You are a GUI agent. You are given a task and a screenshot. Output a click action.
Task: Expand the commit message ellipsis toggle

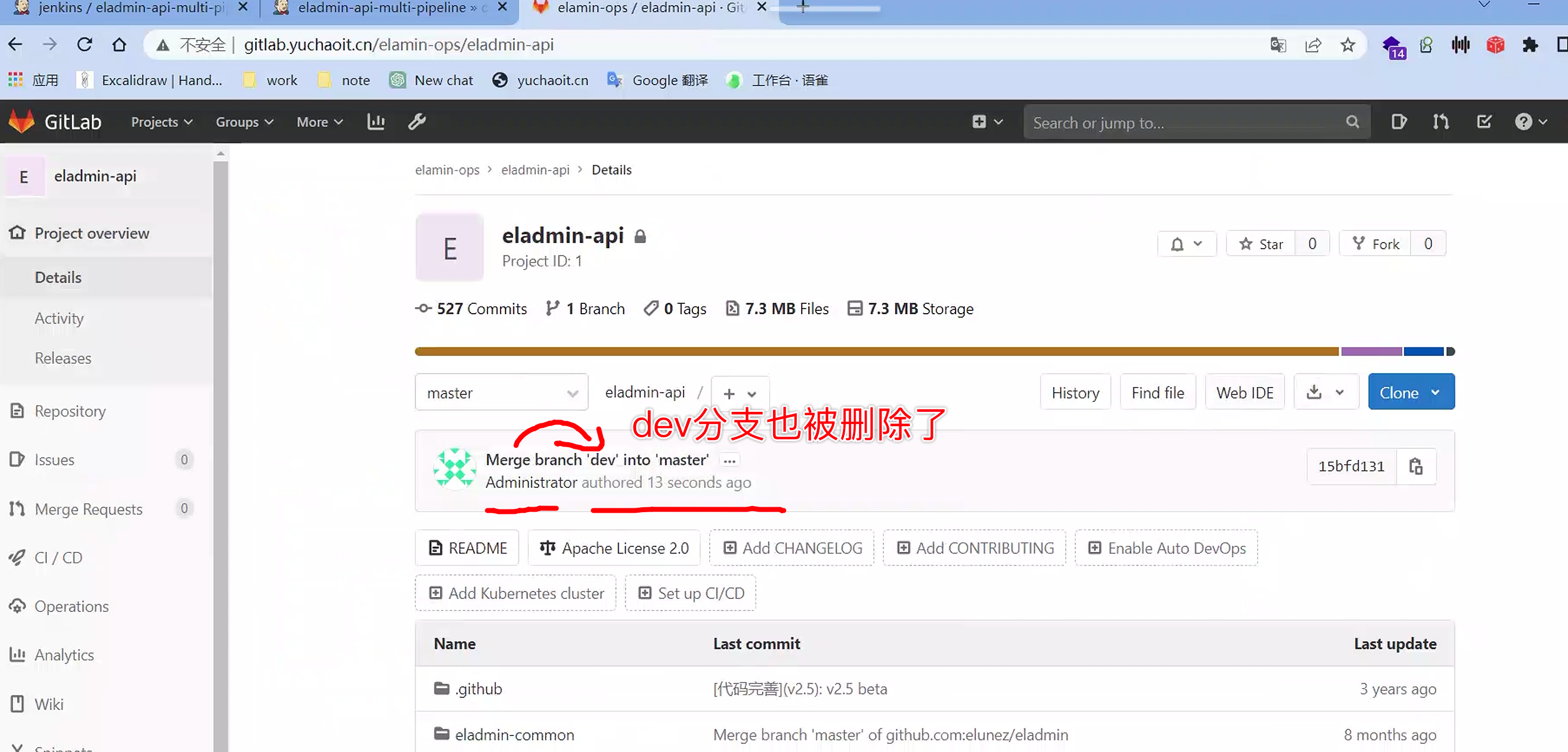click(x=729, y=460)
